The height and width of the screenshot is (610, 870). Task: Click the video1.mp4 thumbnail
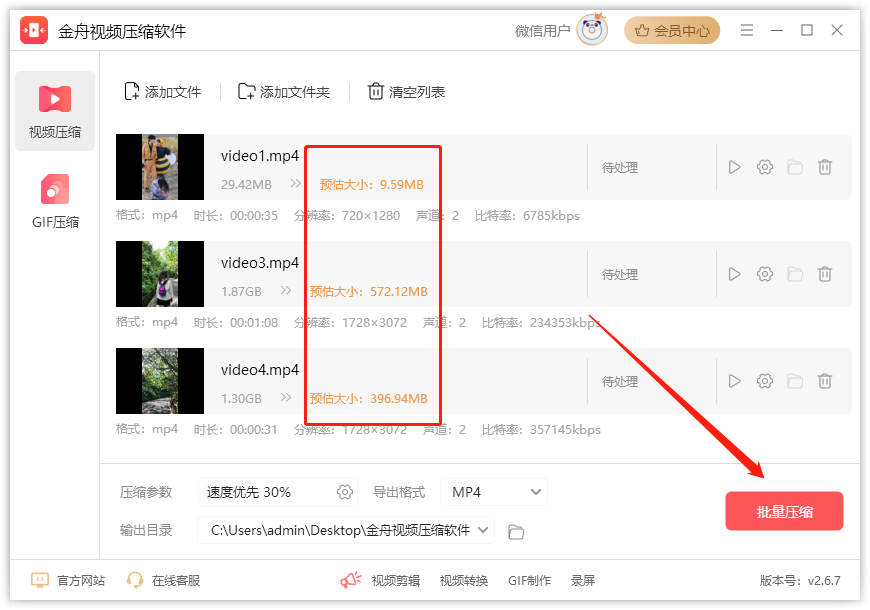pos(160,167)
